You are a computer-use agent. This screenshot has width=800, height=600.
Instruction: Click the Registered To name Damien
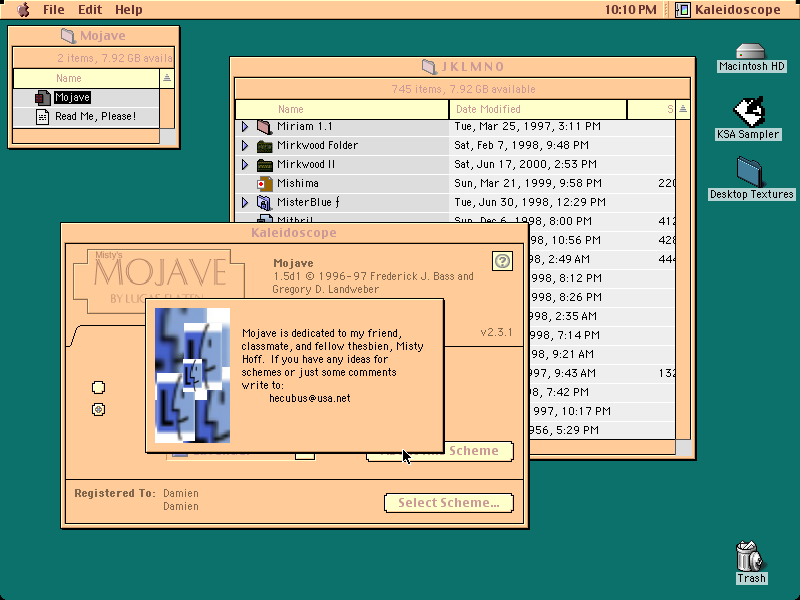coord(181,493)
